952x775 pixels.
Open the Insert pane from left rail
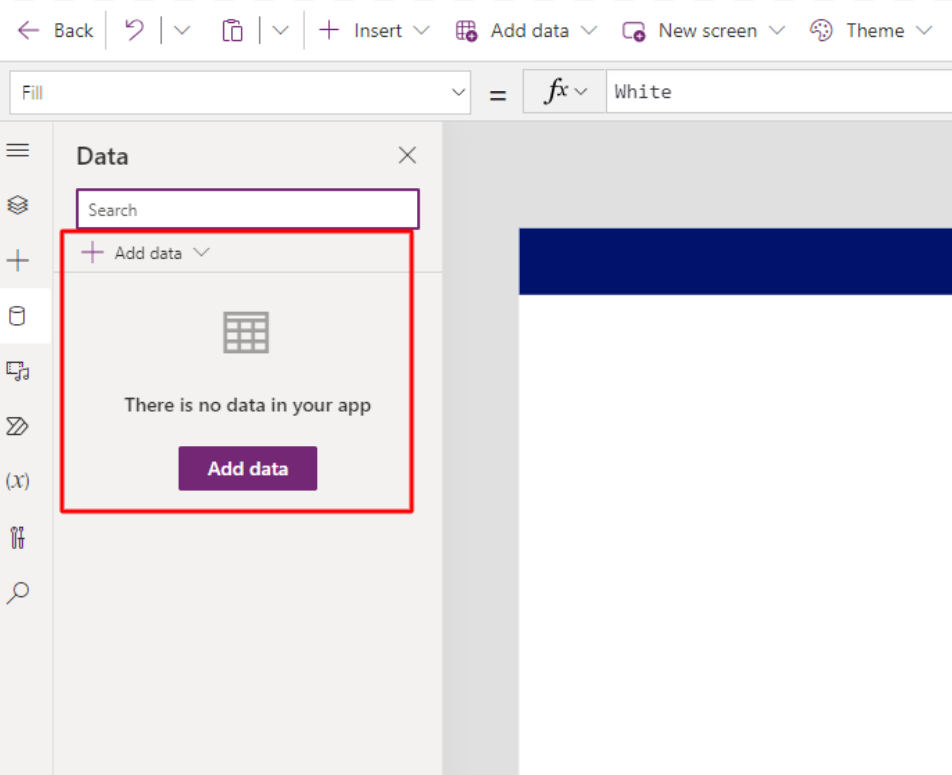[x=18, y=260]
